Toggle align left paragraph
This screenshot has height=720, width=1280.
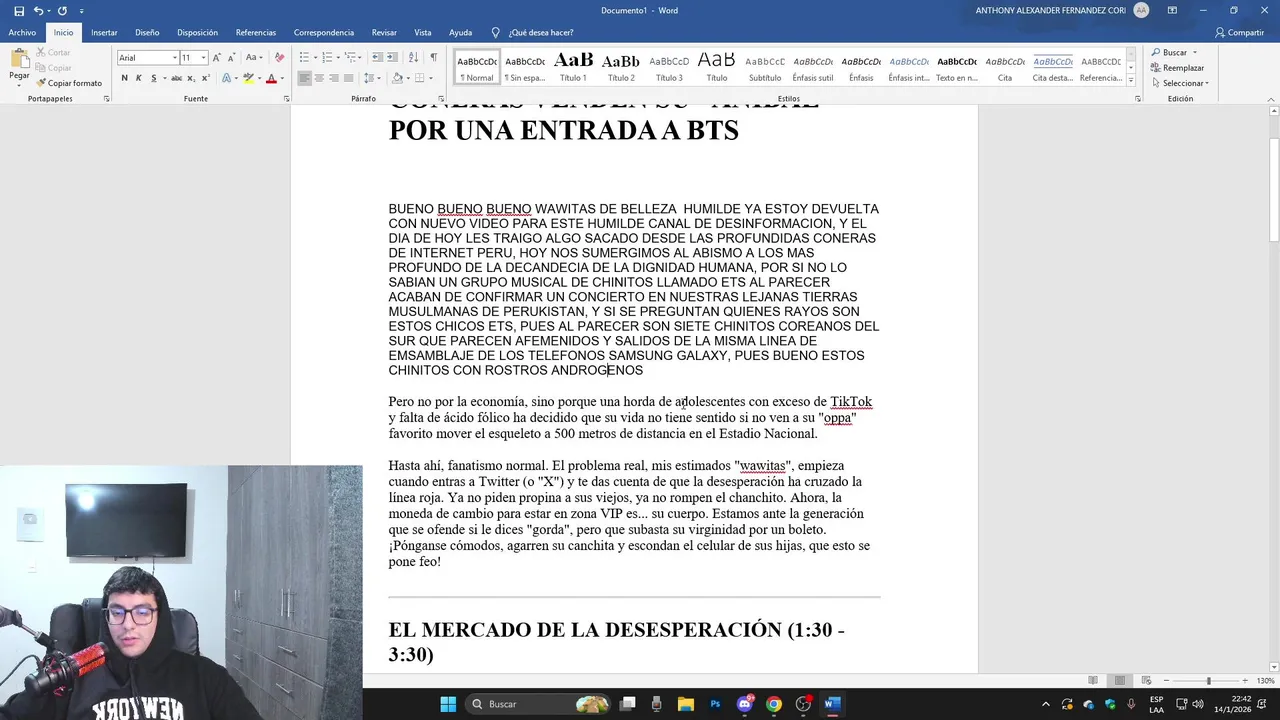point(304,78)
